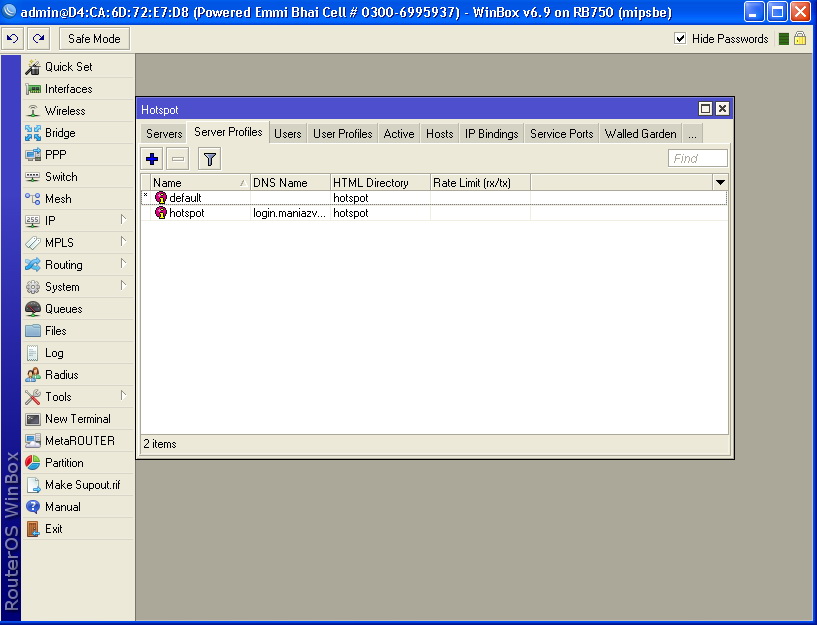
Task: Add a new server profile
Action: click(151, 158)
